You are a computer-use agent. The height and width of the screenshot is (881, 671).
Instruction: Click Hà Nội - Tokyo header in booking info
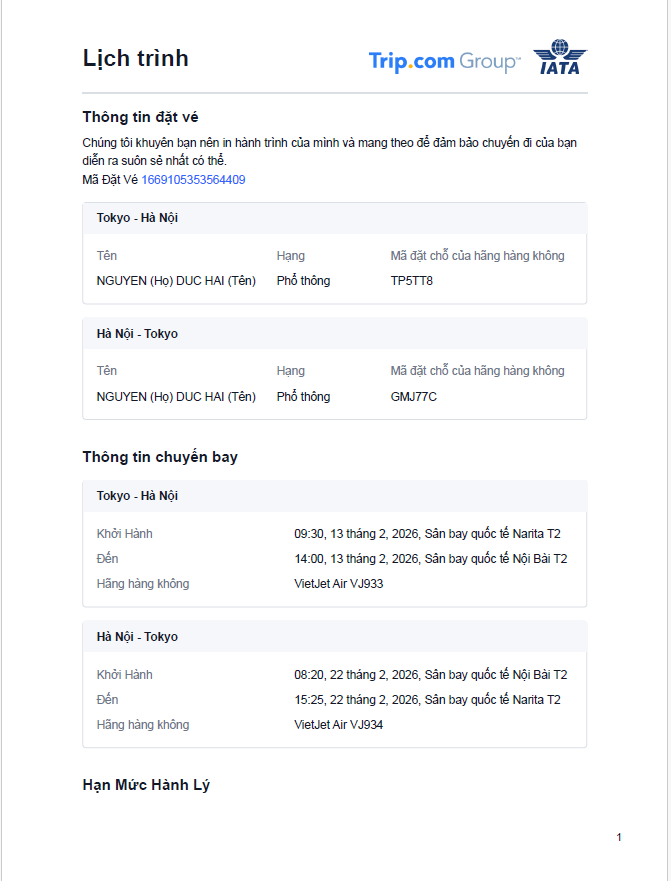point(137,334)
